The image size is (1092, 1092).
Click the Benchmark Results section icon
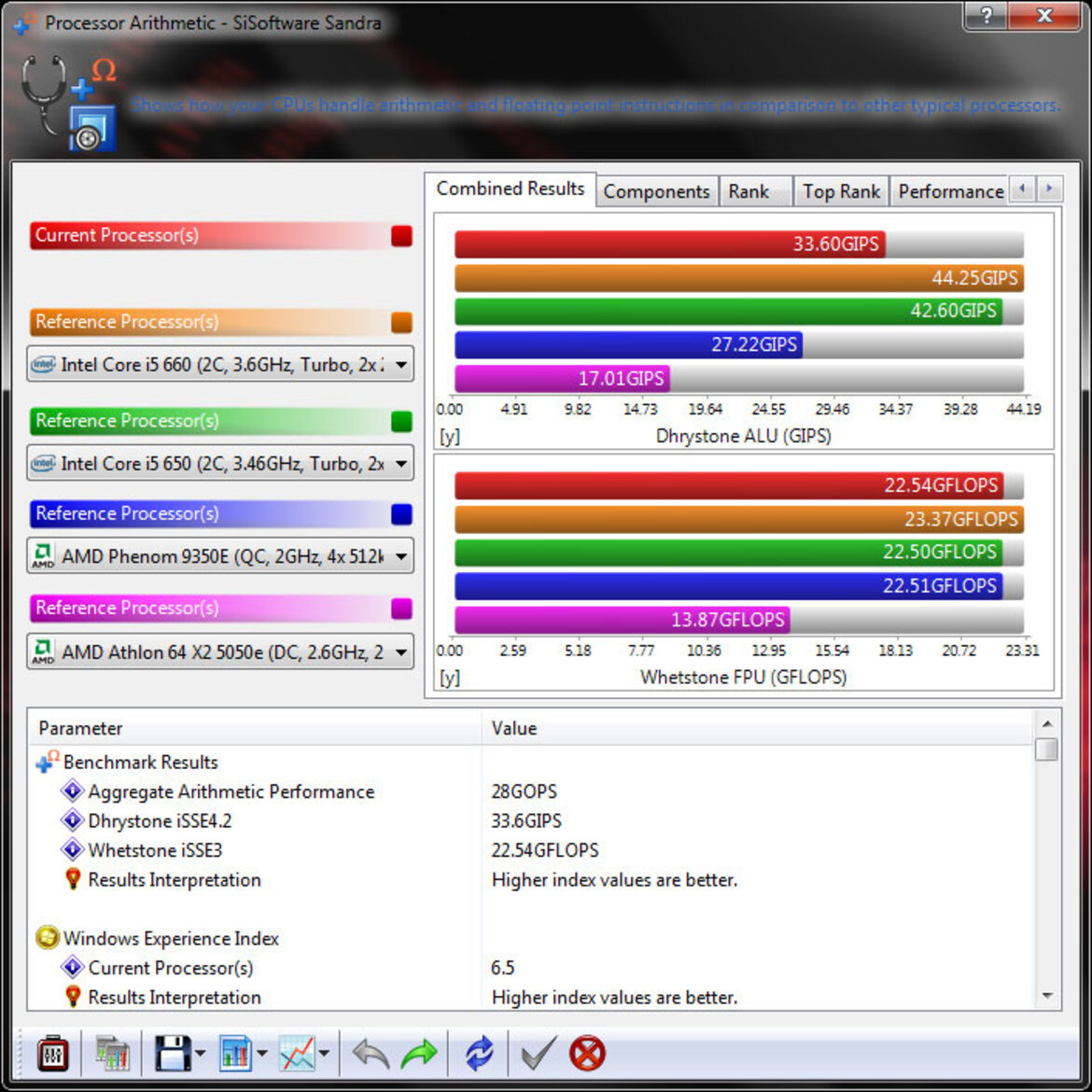tap(48, 762)
